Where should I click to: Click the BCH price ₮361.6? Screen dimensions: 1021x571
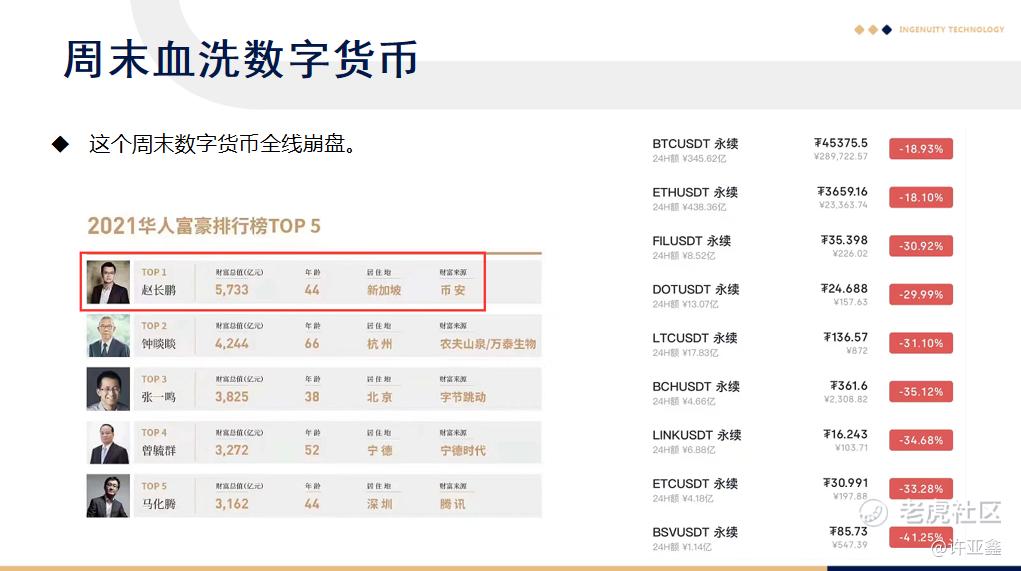[848, 386]
